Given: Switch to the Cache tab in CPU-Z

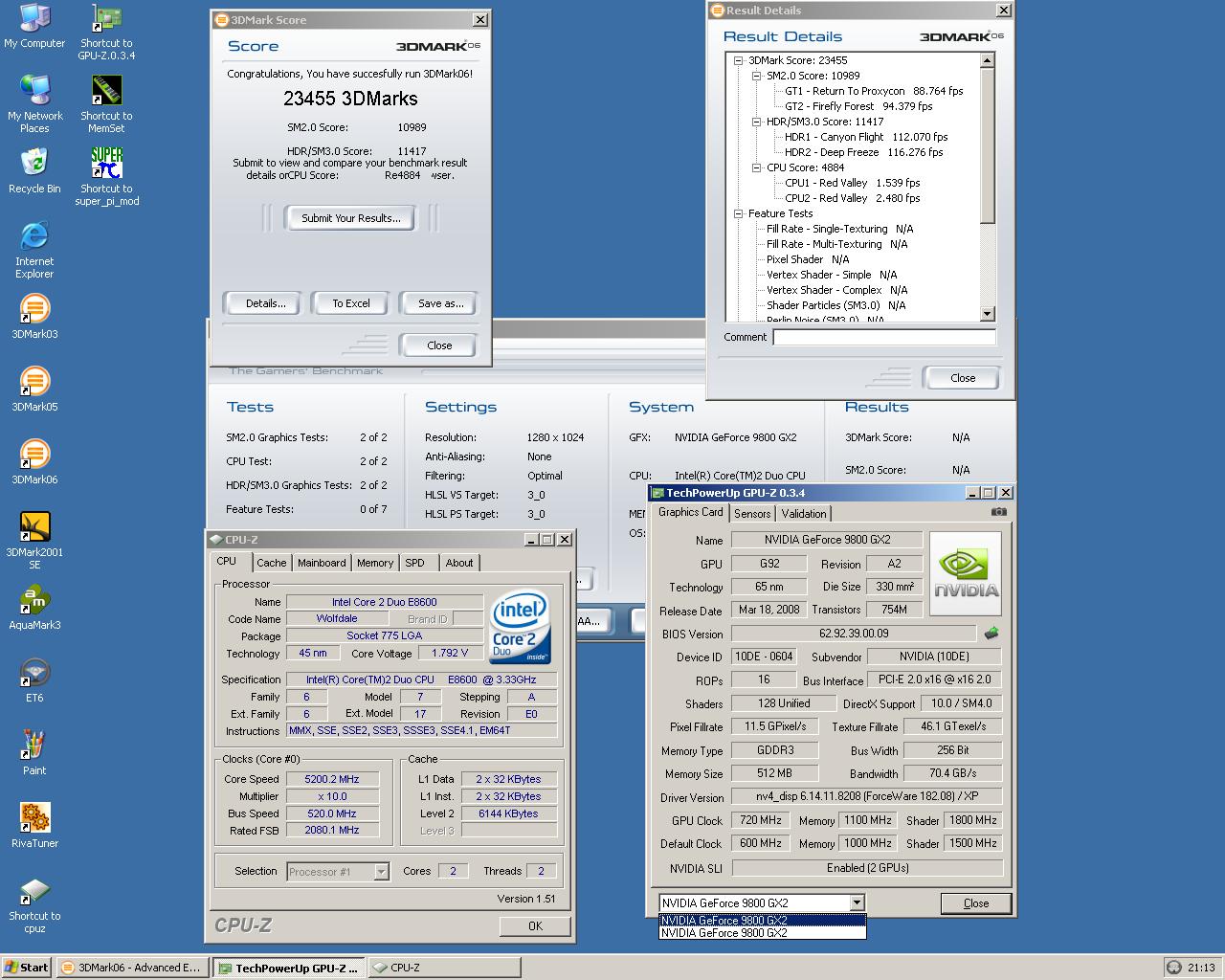Looking at the screenshot, I should coord(271,563).
